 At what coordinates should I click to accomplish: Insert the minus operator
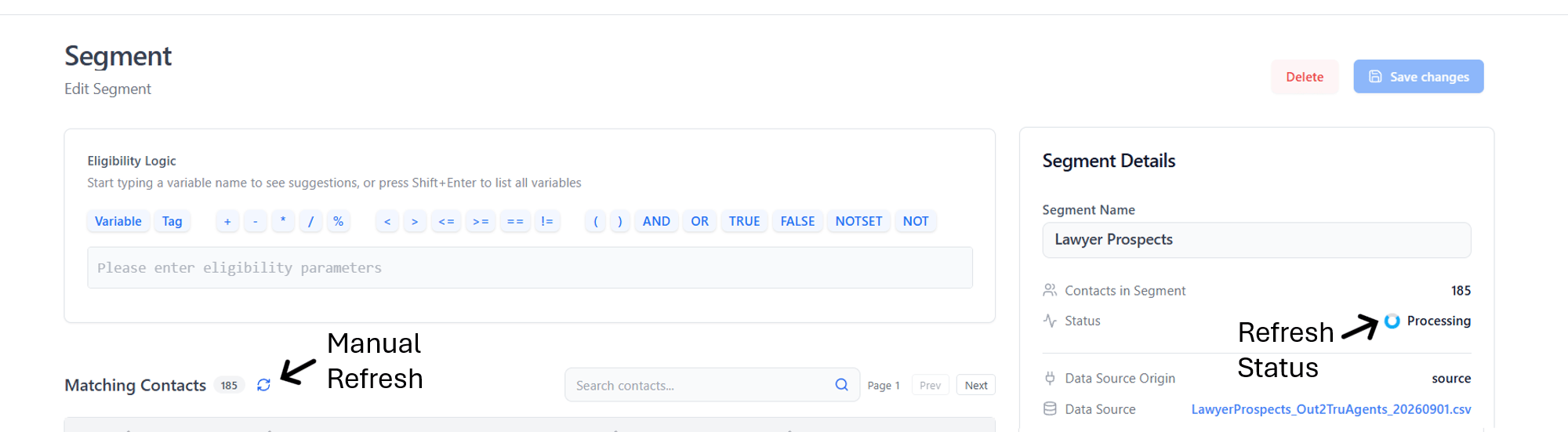point(255,221)
